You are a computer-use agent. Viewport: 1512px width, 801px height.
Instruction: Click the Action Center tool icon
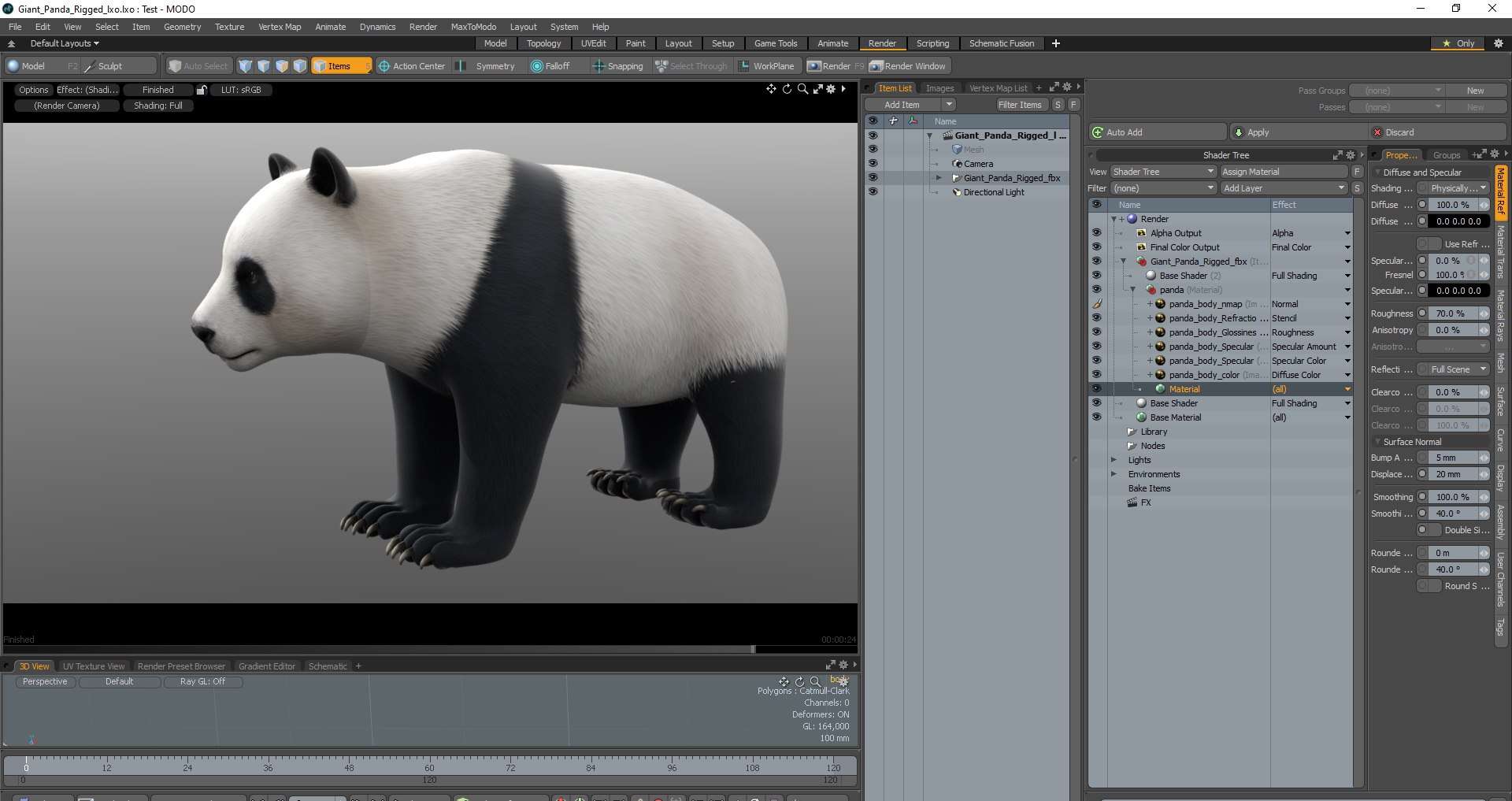point(384,66)
